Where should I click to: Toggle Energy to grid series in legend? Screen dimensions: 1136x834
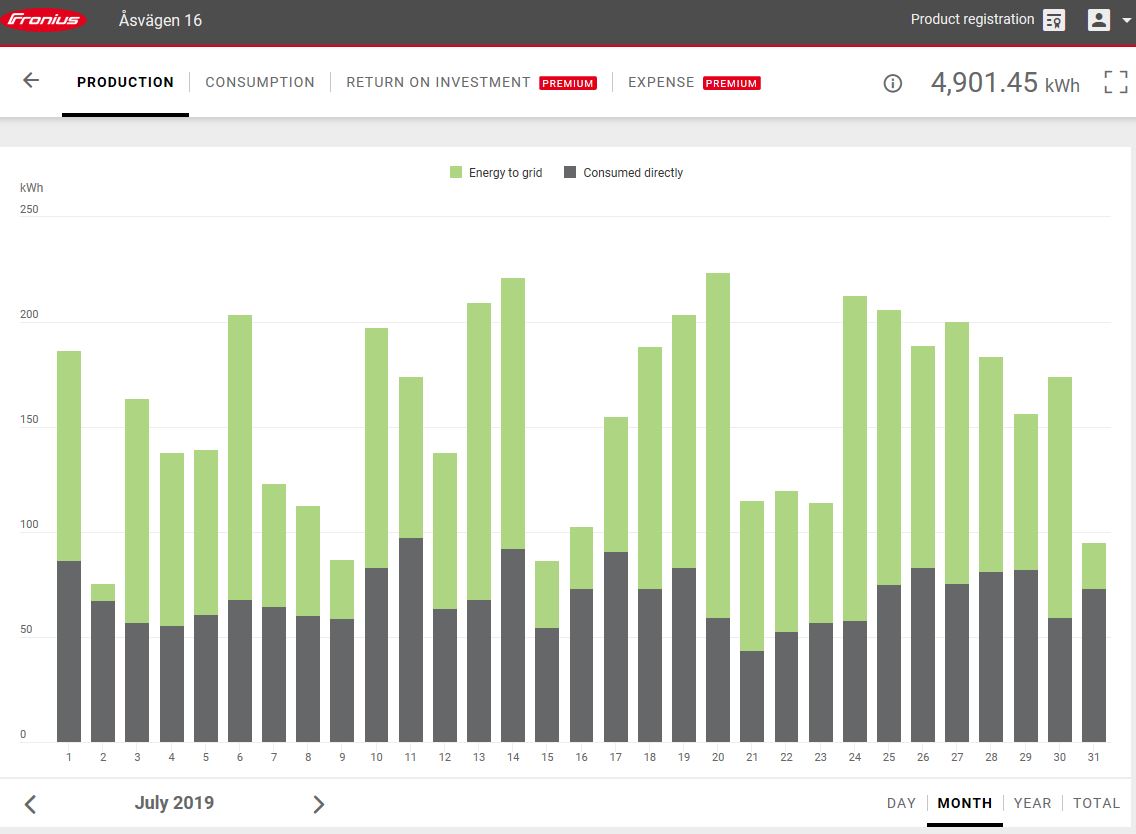click(x=496, y=173)
